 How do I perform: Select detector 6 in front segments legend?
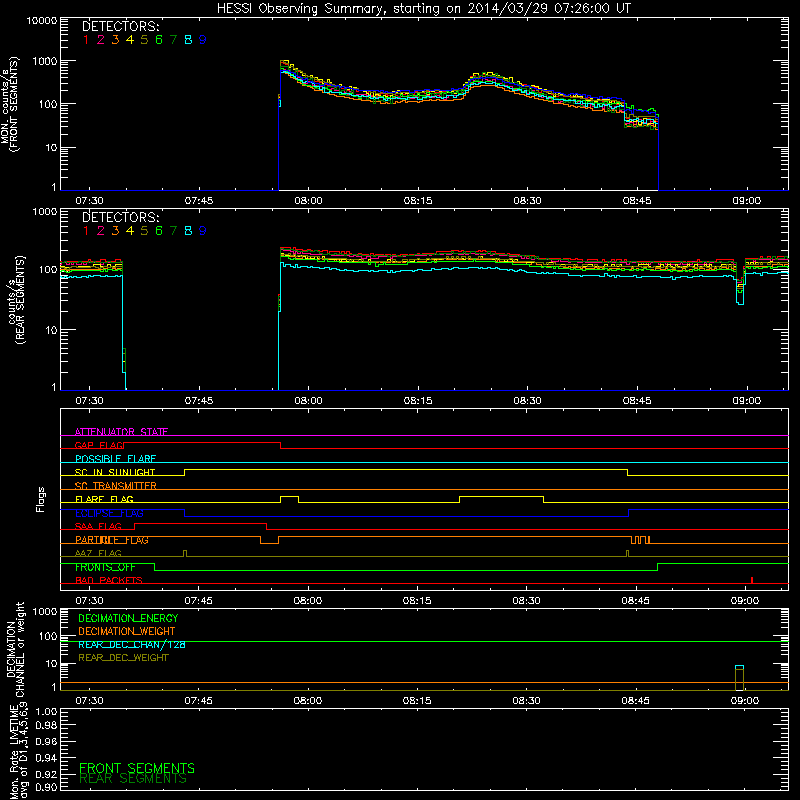159,40
